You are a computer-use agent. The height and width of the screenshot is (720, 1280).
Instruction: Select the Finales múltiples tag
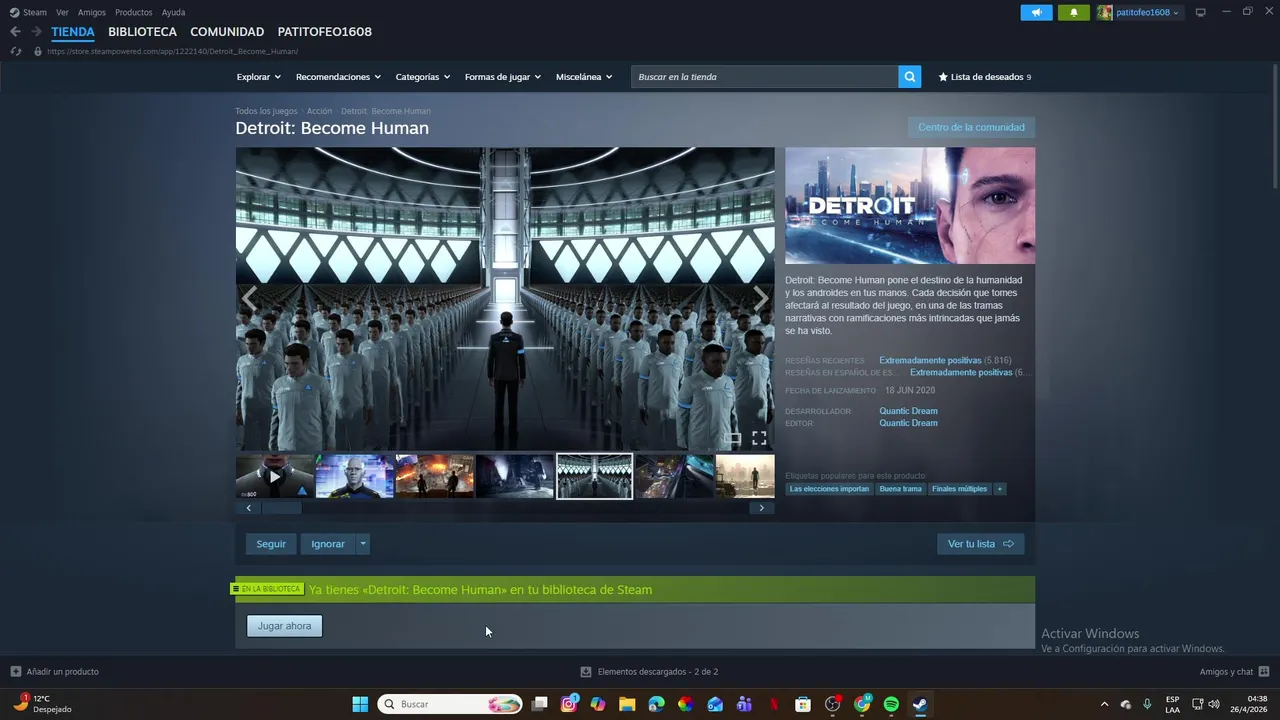tap(959, 489)
